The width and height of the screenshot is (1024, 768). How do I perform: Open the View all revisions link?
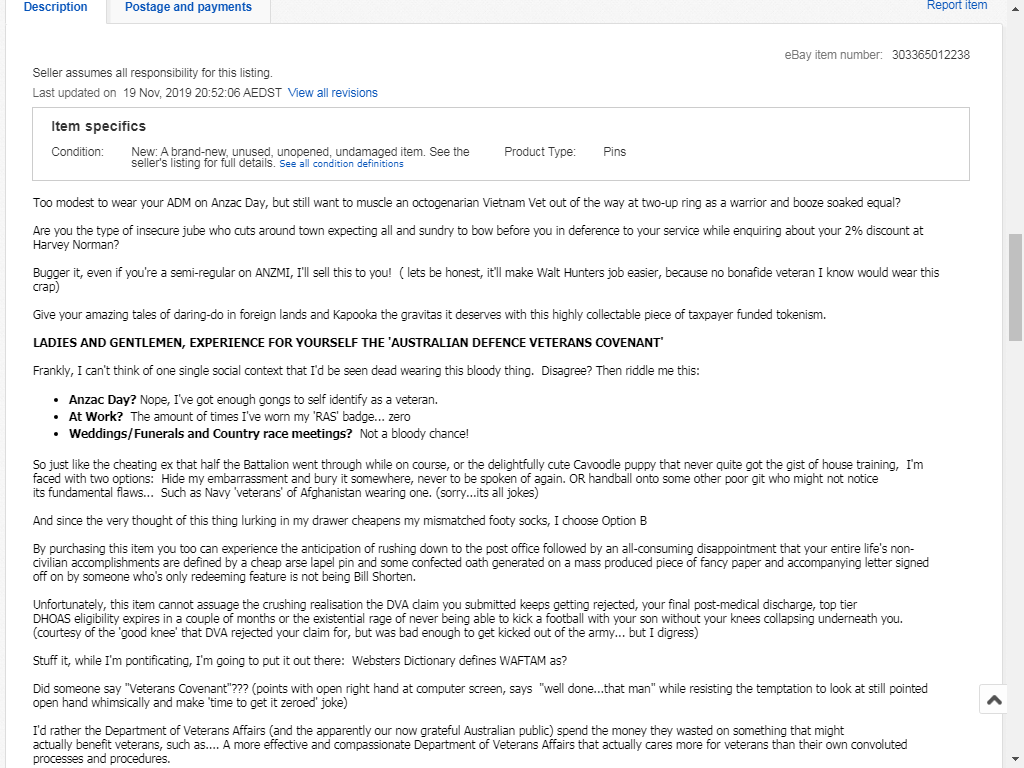[333, 93]
